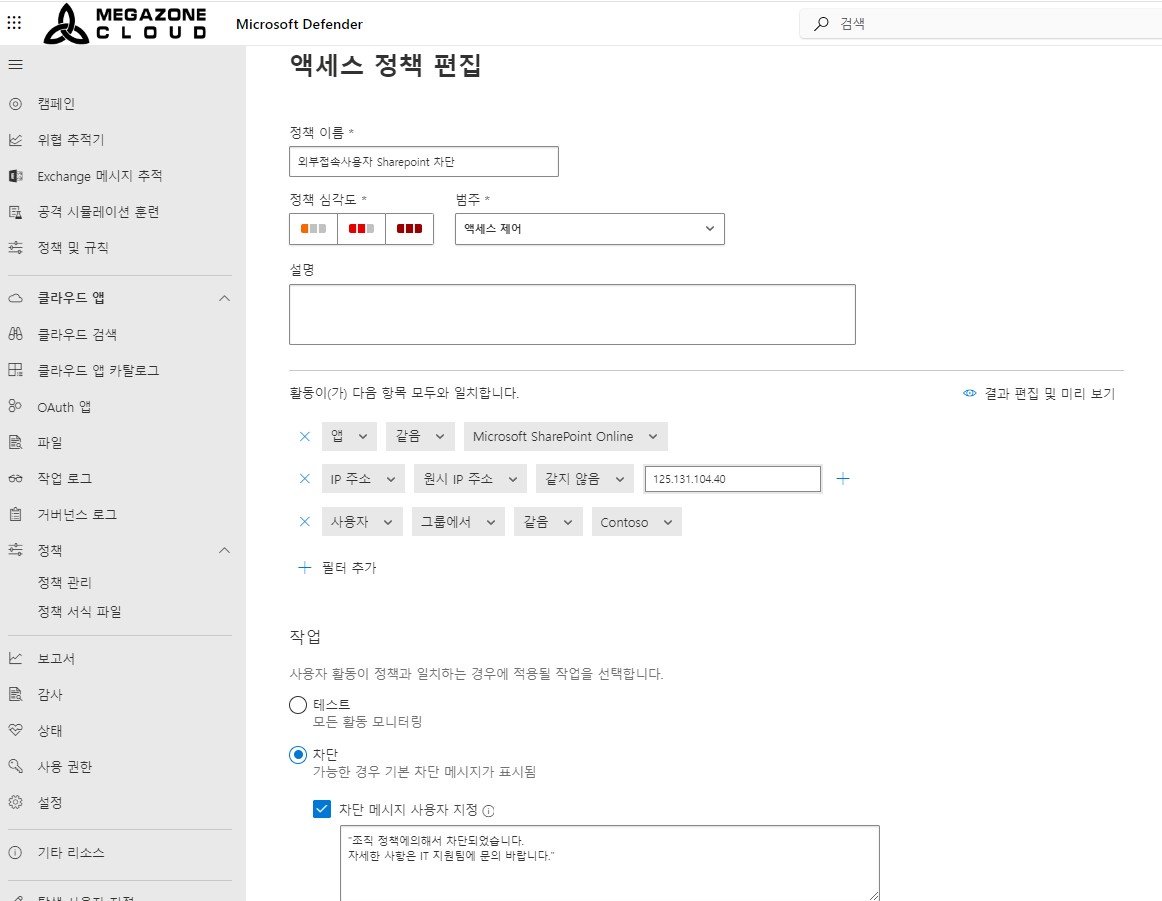Select the 차단 radio option

click(298, 755)
